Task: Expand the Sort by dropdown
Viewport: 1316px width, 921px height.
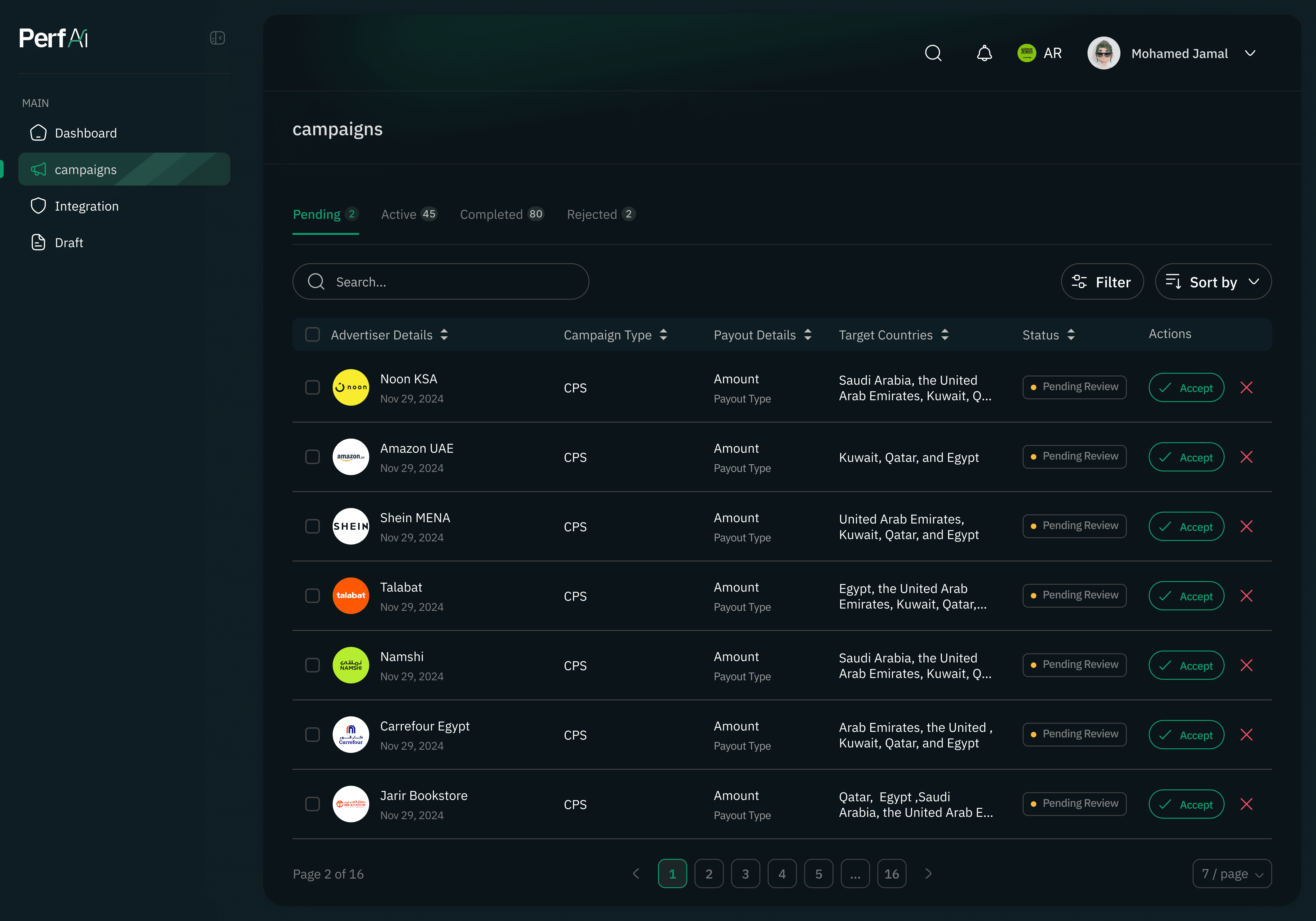Action: (x=1213, y=281)
